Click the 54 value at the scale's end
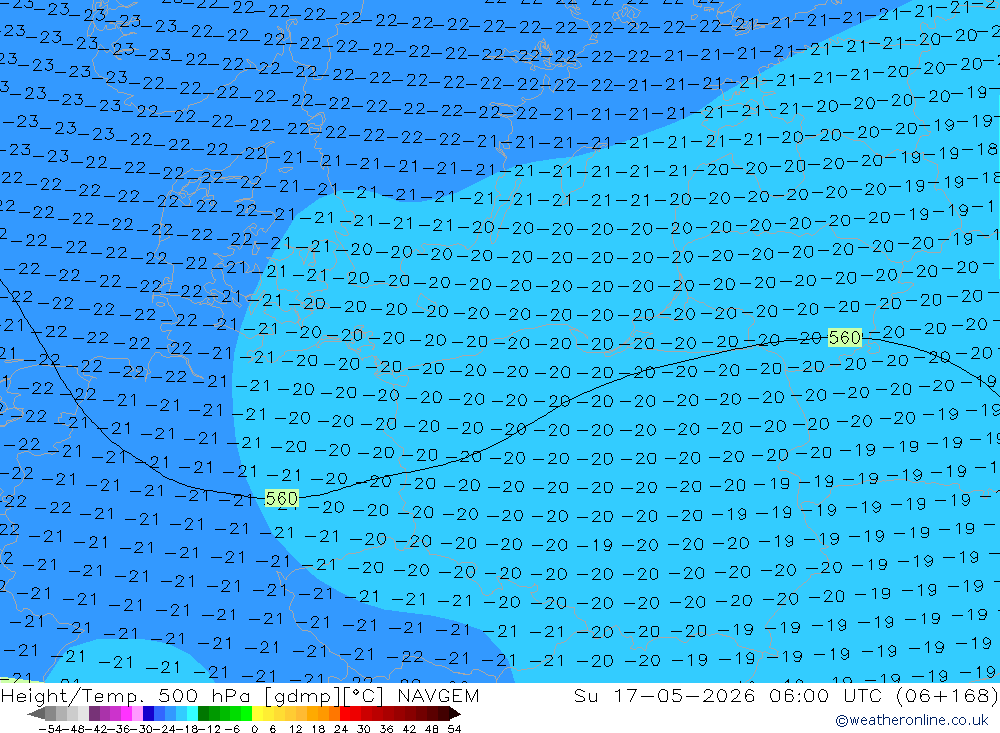Viewport: 1000px width, 733px height. (454, 729)
